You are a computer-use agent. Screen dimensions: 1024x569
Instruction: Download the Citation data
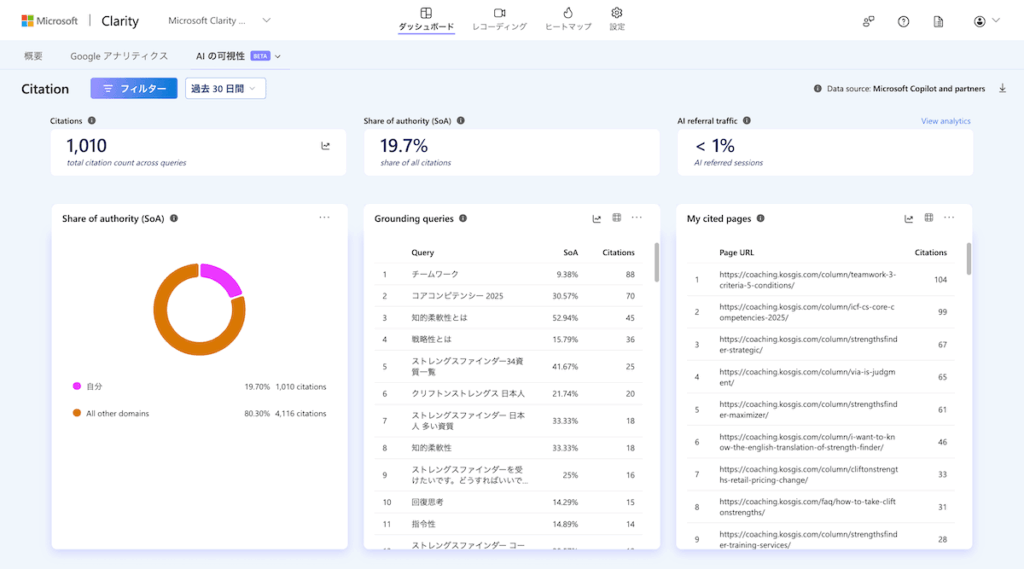click(x=1002, y=88)
